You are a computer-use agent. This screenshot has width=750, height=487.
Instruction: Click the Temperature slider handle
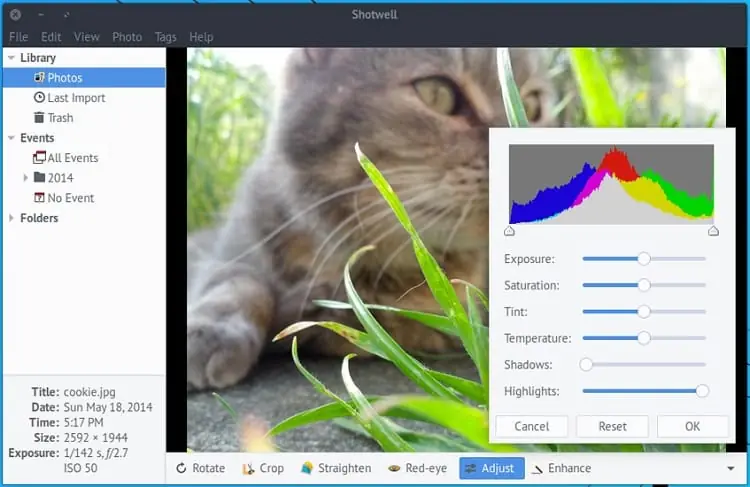(x=644, y=338)
